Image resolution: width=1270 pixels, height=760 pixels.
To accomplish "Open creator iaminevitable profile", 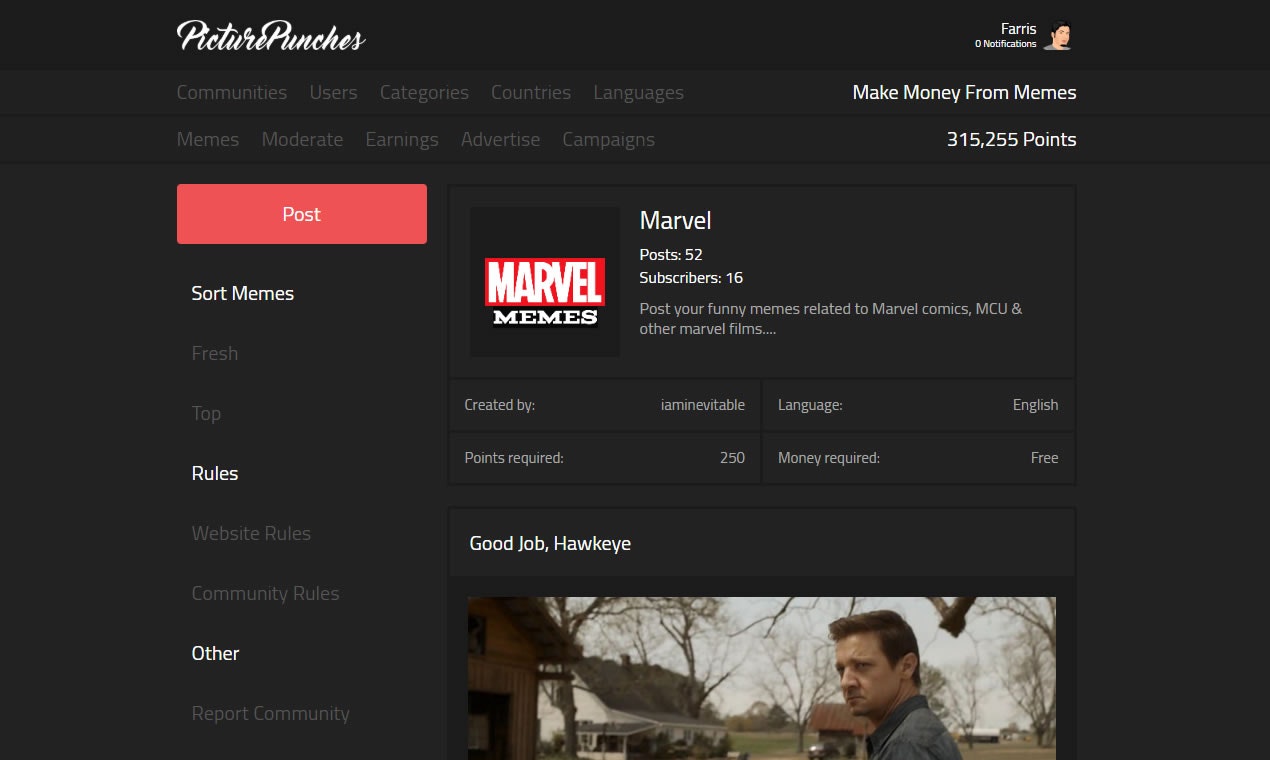I will point(702,405).
